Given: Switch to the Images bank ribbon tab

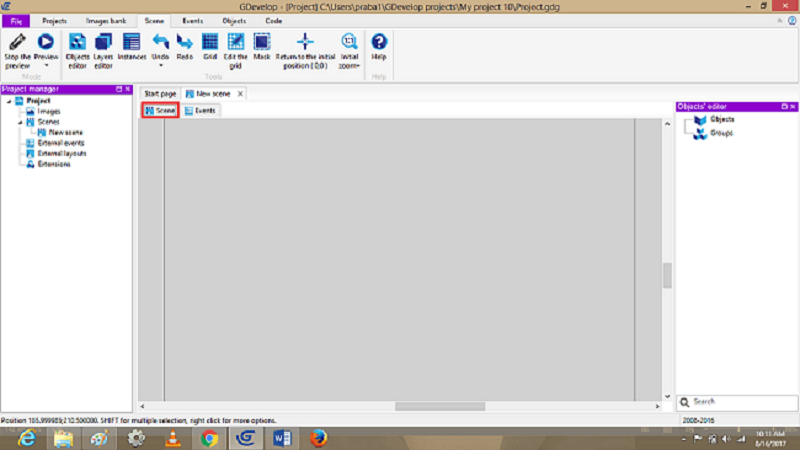Looking at the screenshot, I should coord(106,21).
